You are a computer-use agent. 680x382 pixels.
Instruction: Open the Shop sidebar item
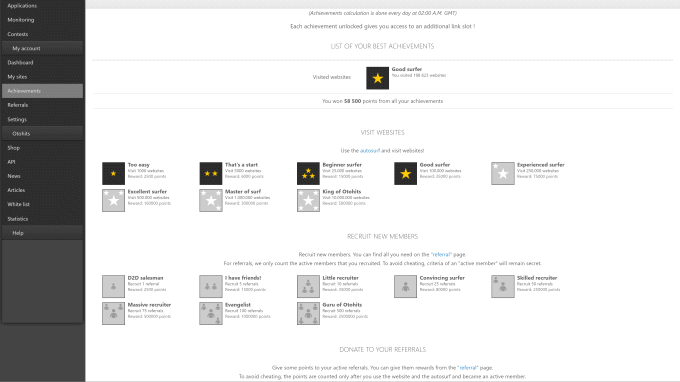coord(42,148)
